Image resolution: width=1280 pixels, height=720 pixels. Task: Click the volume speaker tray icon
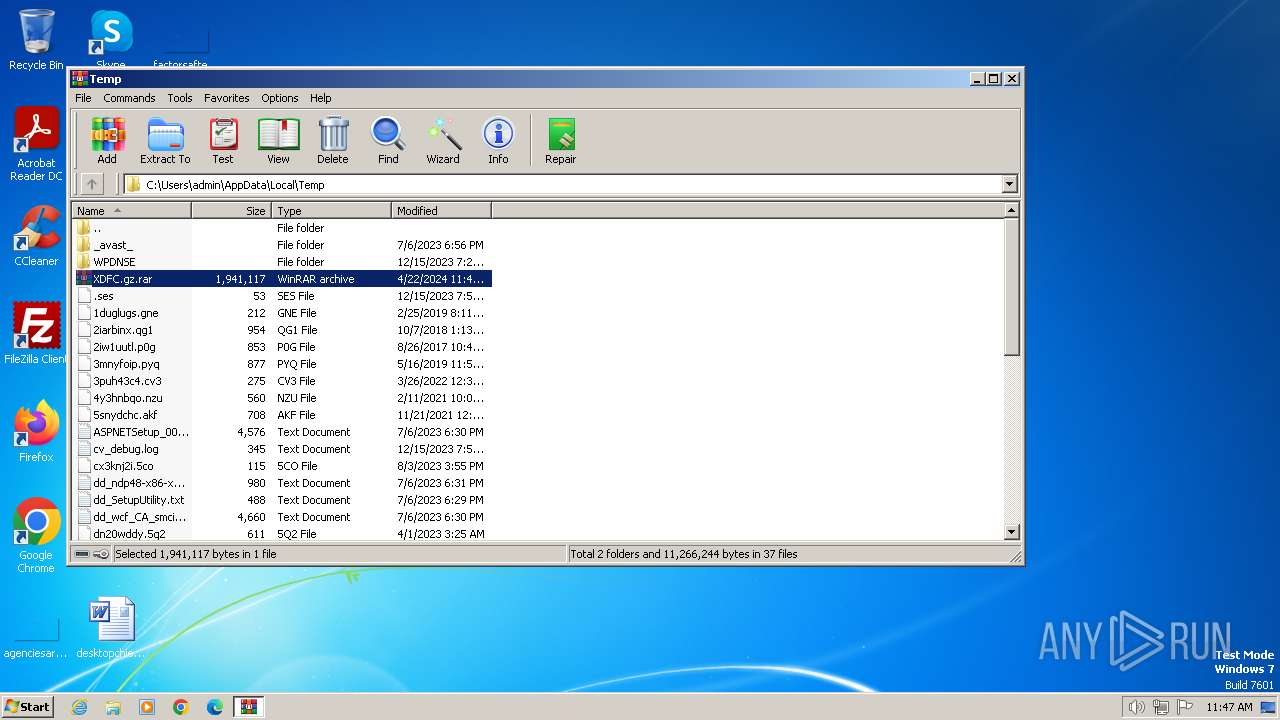click(x=1136, y=707)
